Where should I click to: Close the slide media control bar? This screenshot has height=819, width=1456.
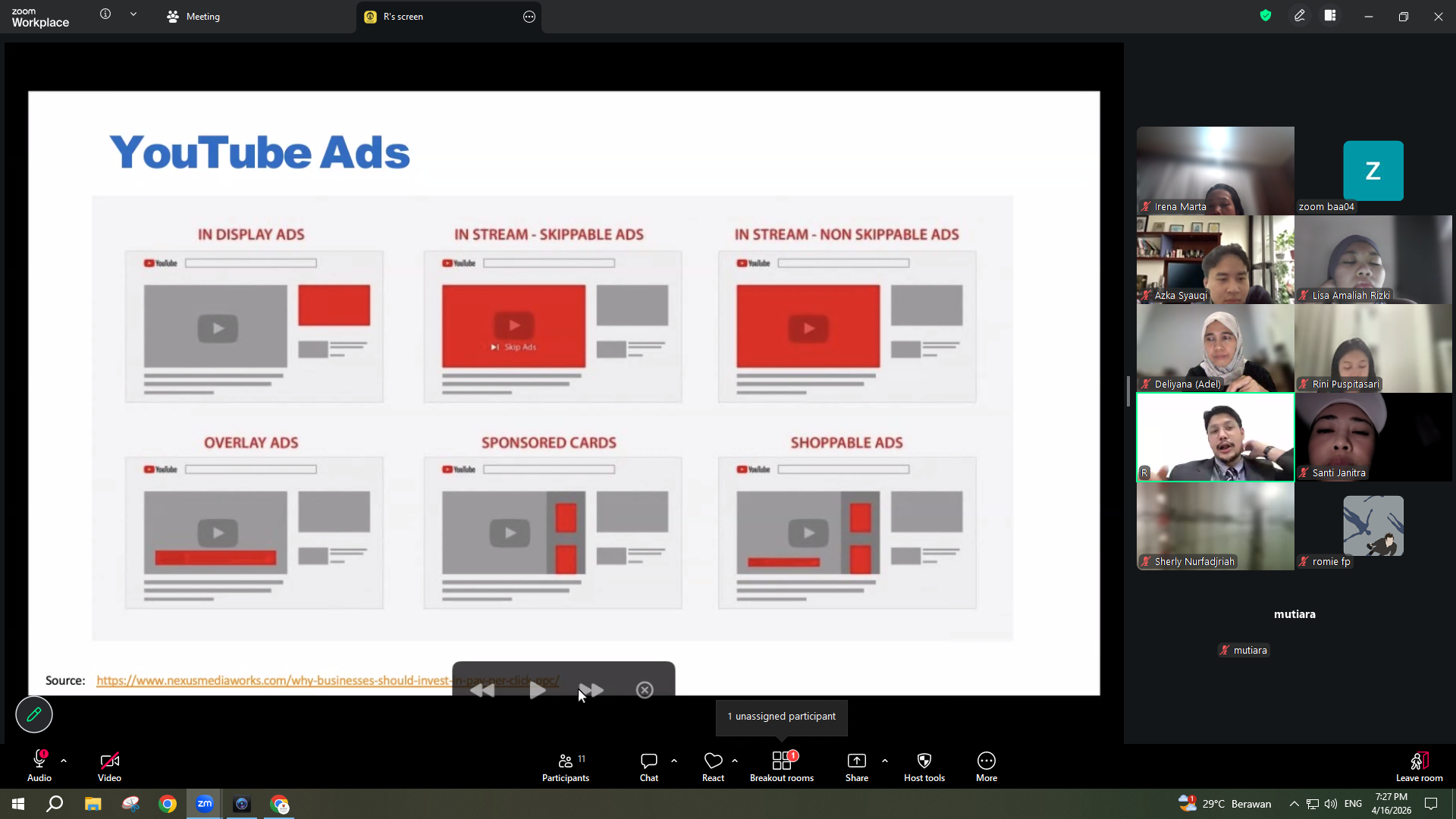[645, 690]
